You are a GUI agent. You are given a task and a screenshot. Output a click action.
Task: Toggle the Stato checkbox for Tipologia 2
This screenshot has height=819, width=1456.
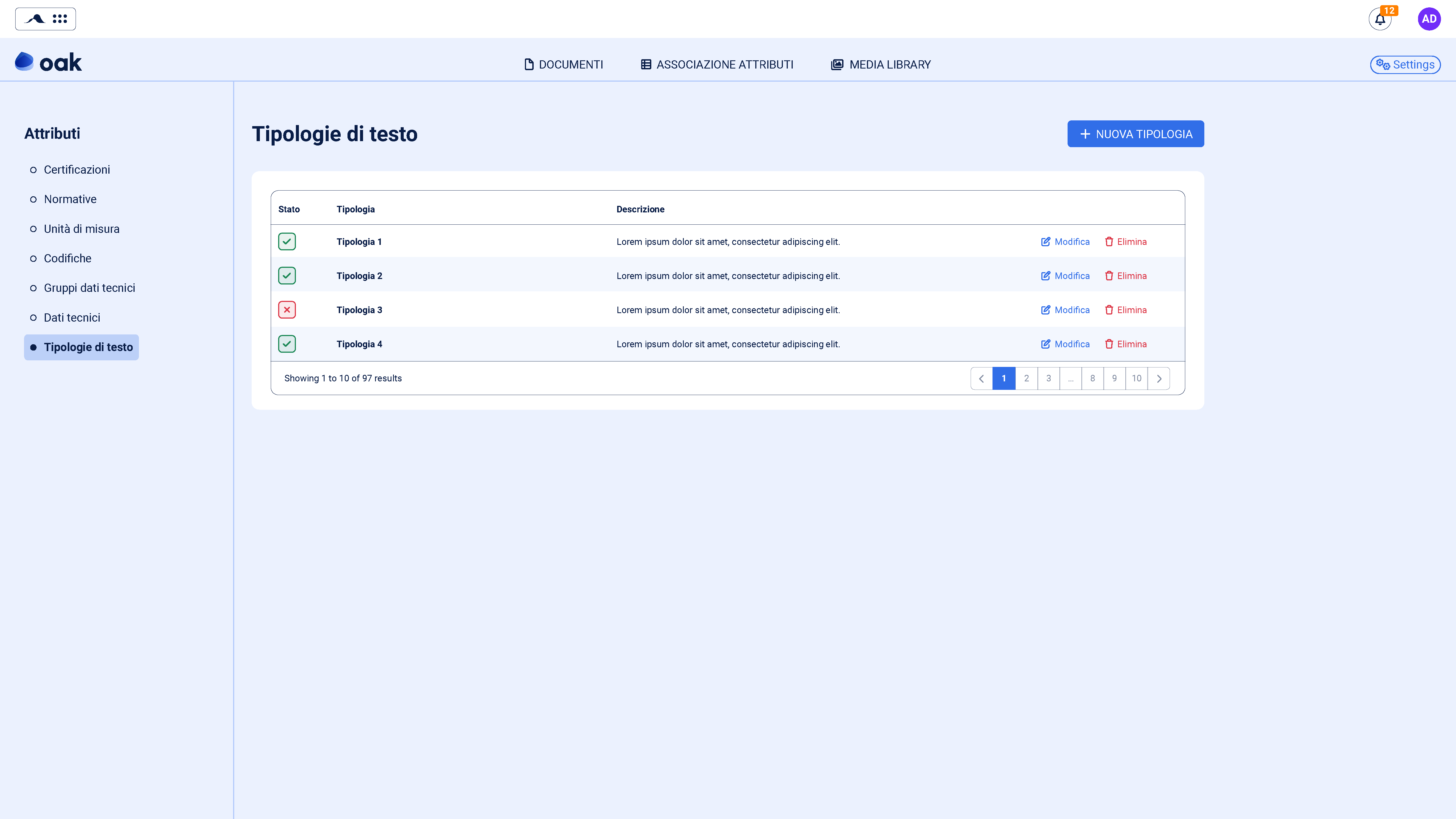[x=287, y=276]
